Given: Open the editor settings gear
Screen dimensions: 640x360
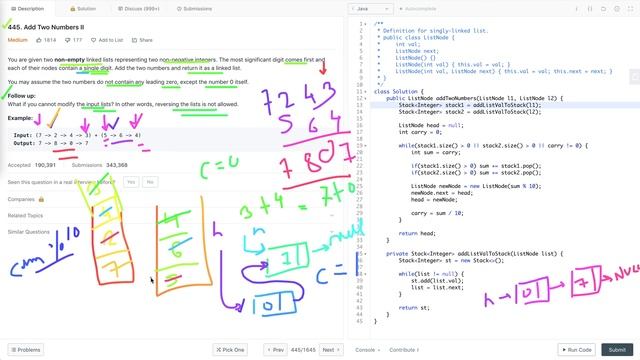Looking at the screenshot, I should pos(617,9).
